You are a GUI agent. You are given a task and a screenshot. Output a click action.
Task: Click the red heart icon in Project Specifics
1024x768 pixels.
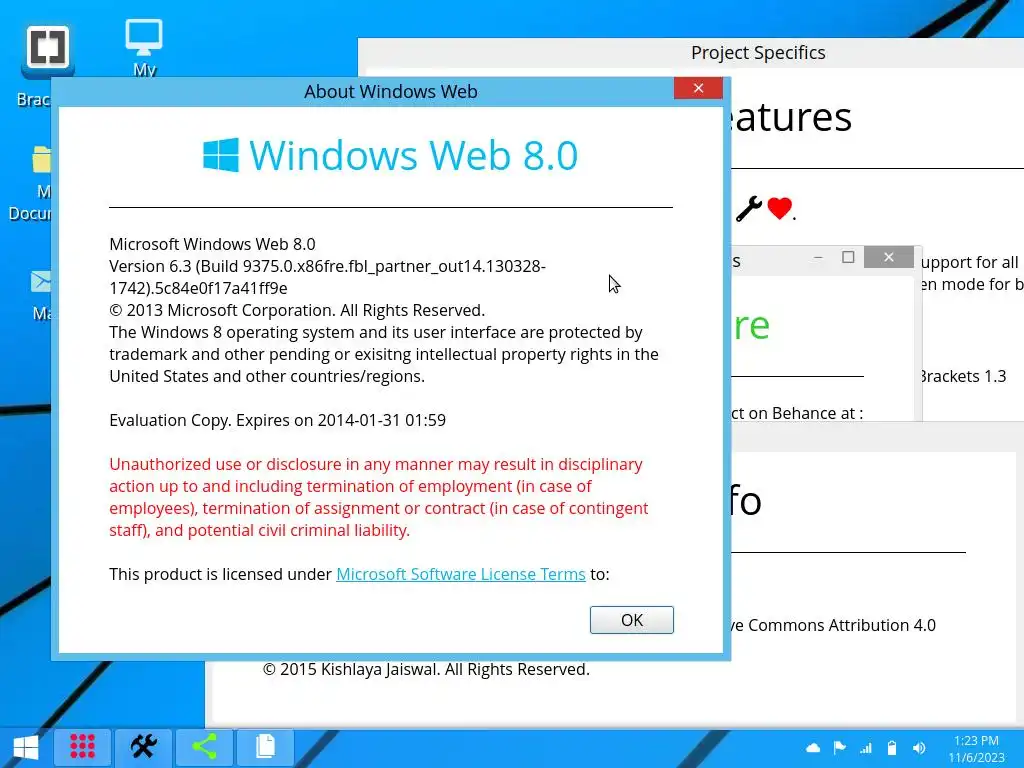pos(780,208)
